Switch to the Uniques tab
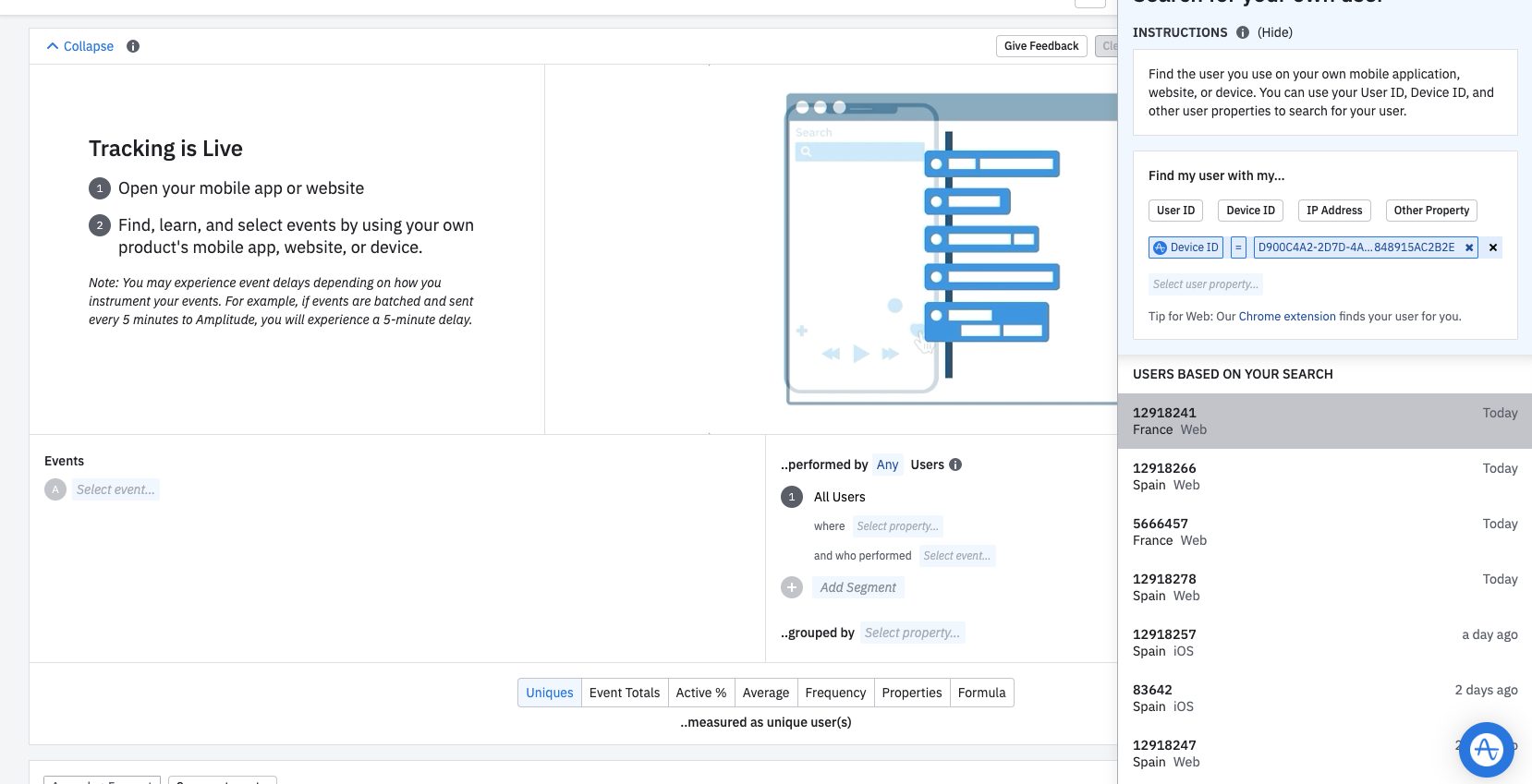Viewport: 1532px width, 784px height. (550, 693)
